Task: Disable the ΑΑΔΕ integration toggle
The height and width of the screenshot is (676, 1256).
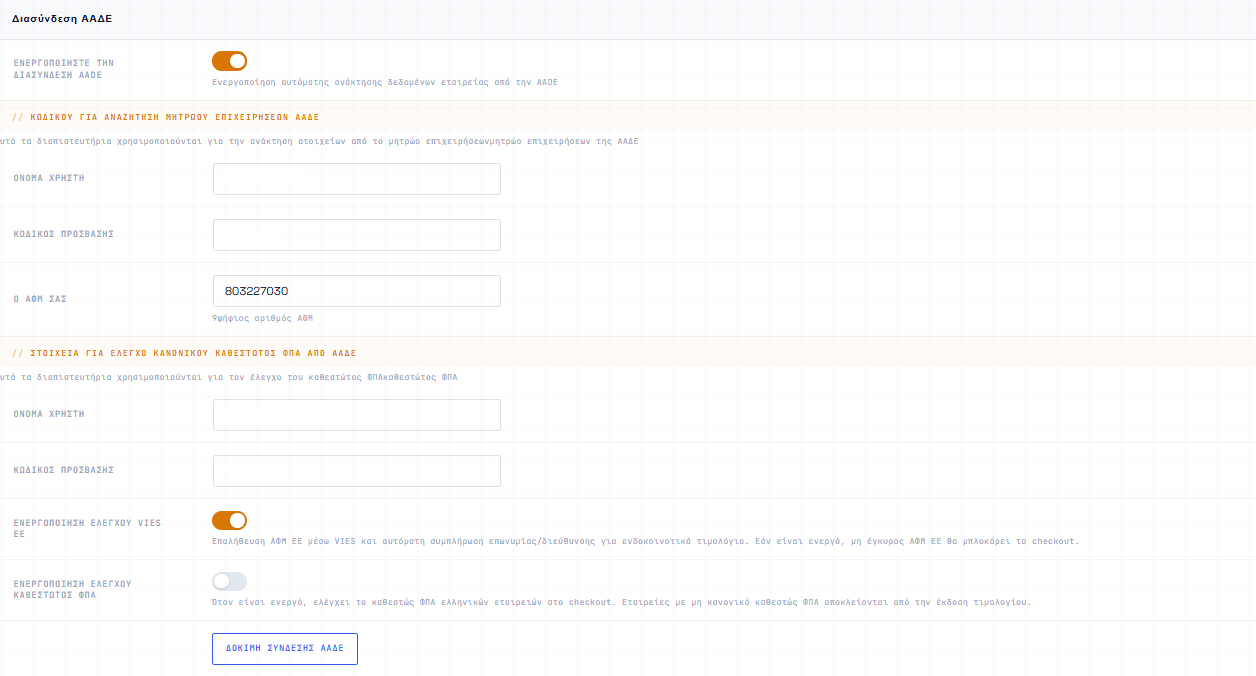Action: pyautogui.click(x=229, y=61)
